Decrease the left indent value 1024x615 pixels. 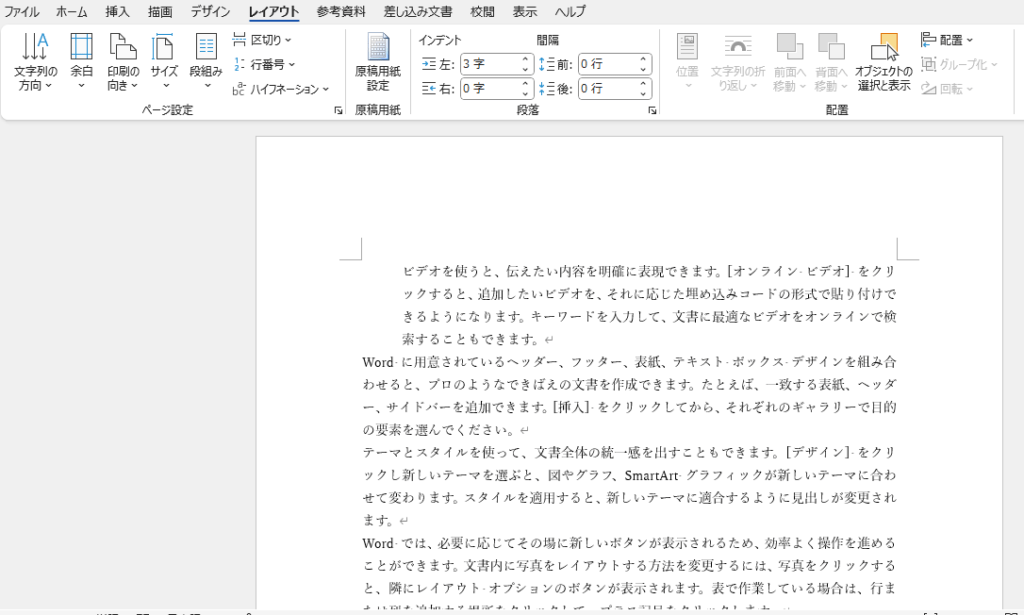coord(525,69)
